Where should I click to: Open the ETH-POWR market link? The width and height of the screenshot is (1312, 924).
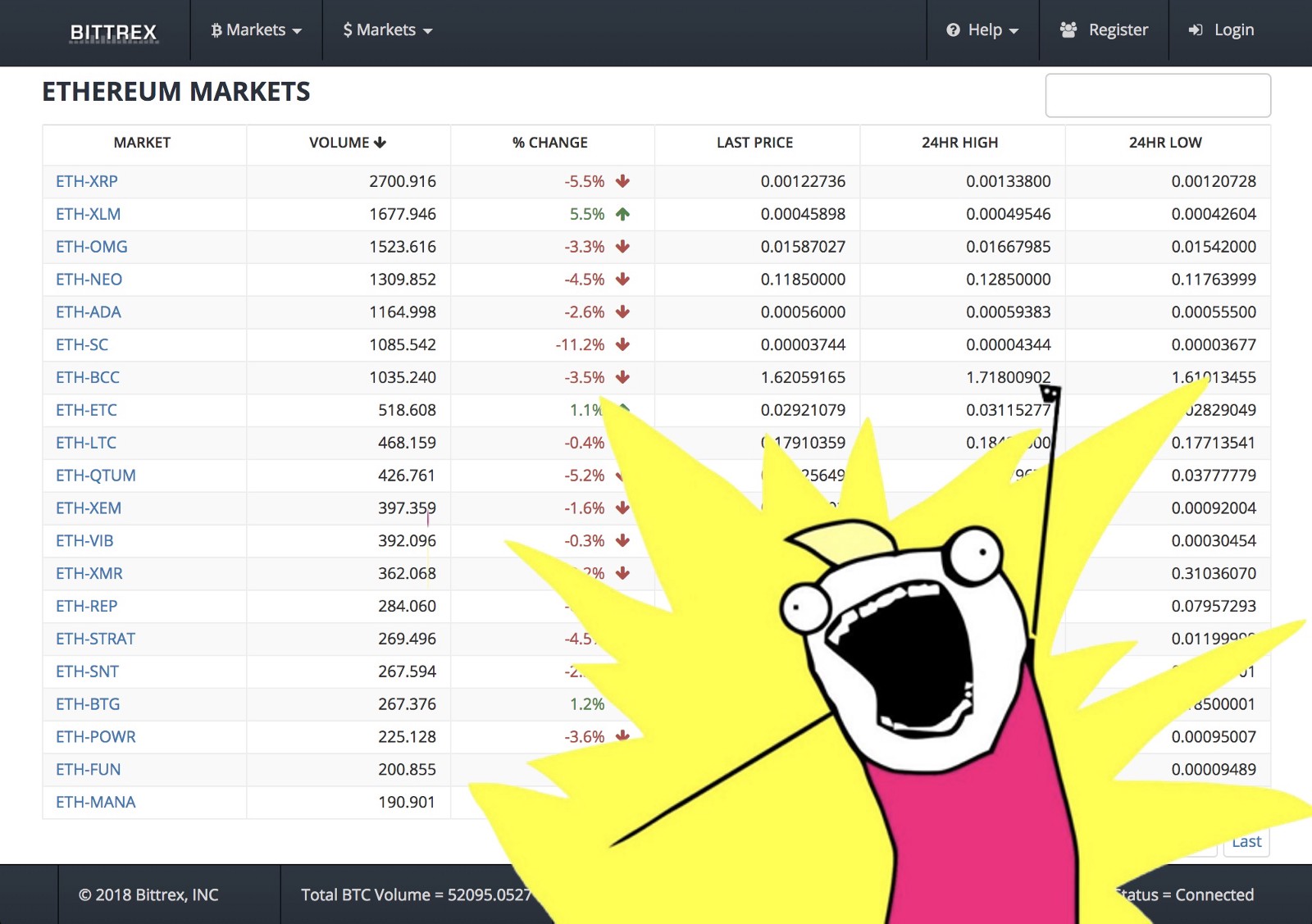coord(96,737)
